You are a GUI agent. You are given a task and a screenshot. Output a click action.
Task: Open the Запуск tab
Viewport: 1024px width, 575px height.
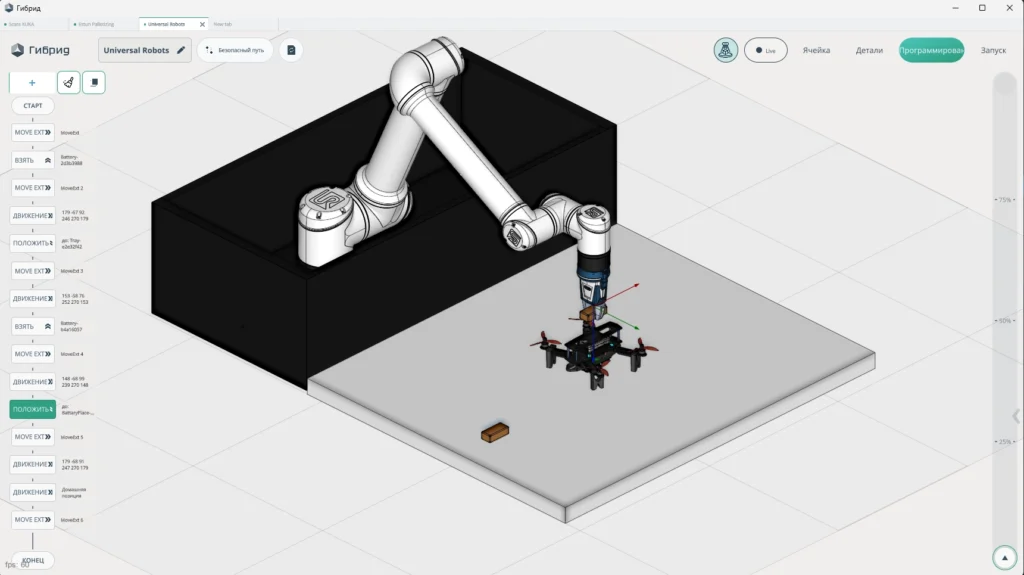pos(993,50)
